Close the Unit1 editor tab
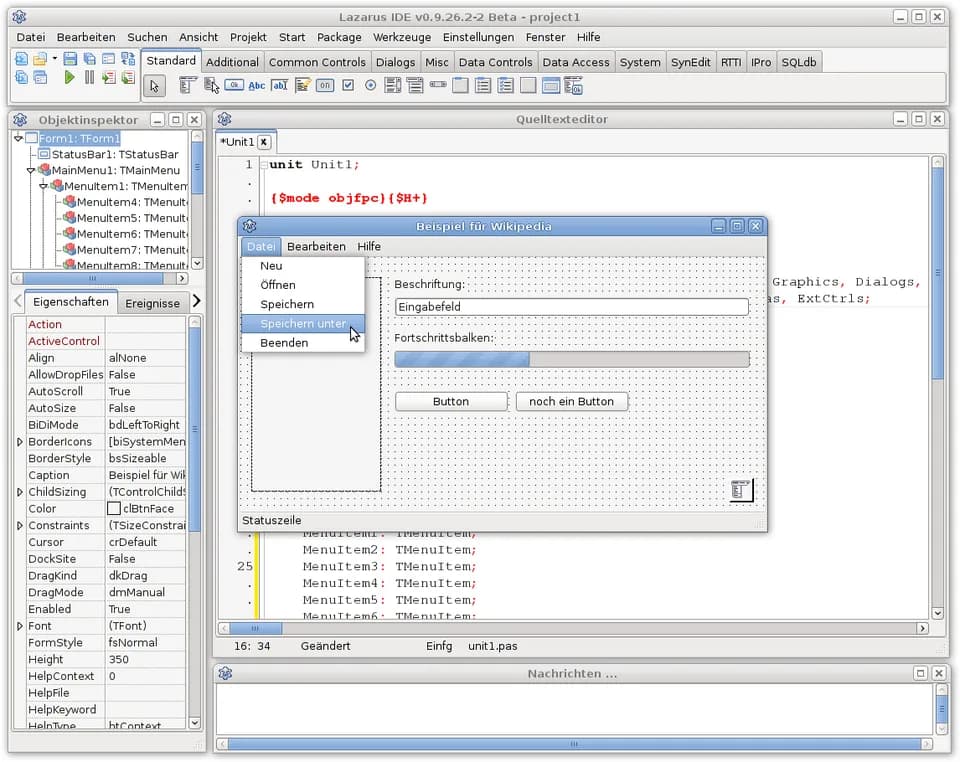 [263, 142]
